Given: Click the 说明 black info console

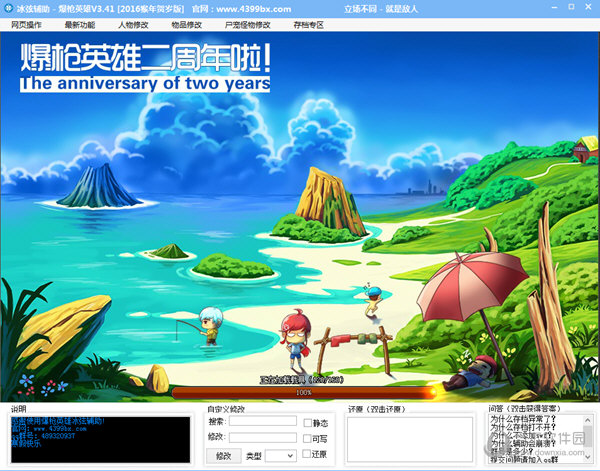Looking at the screenshot, I should [x=101, y=440].
